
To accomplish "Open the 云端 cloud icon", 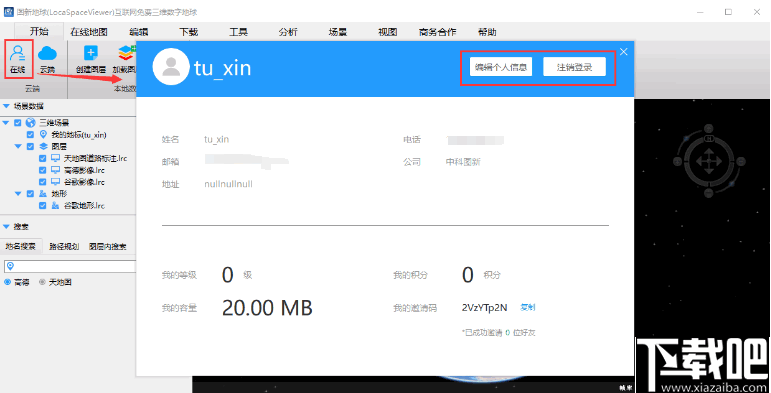I will pos(47,53).
